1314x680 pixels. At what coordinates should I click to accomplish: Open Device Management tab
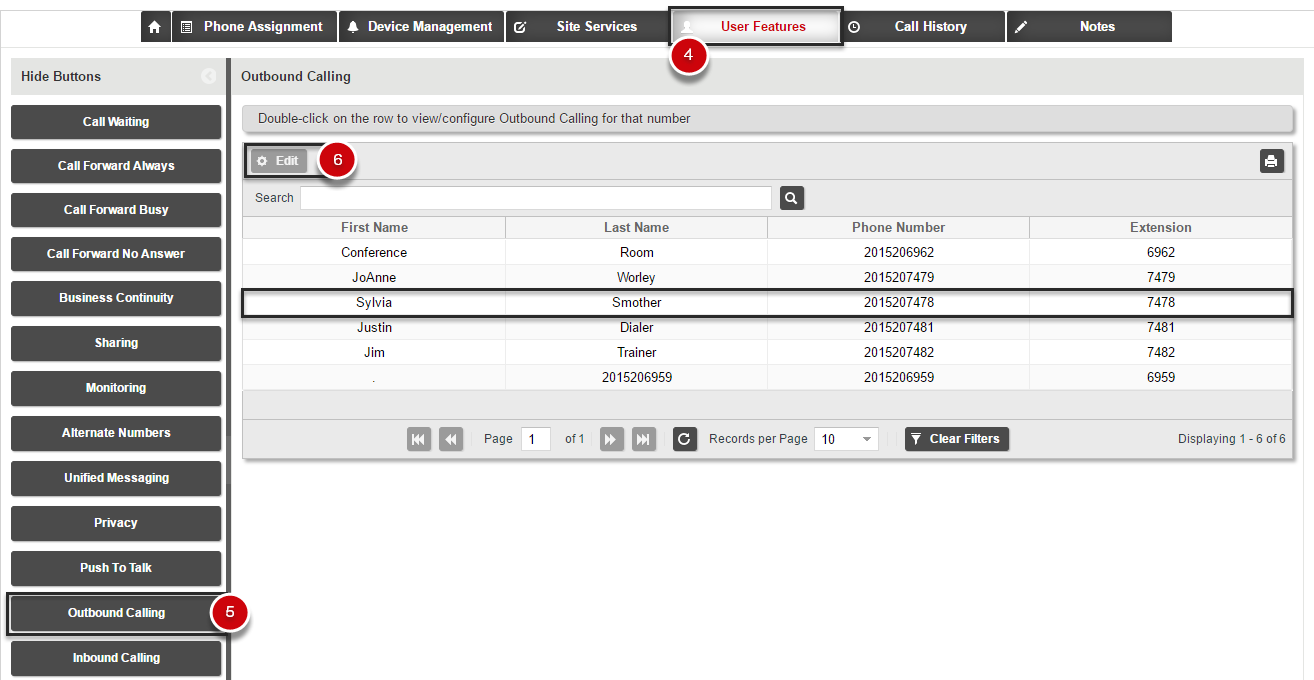pyautogui.click(x=420, y=27)
